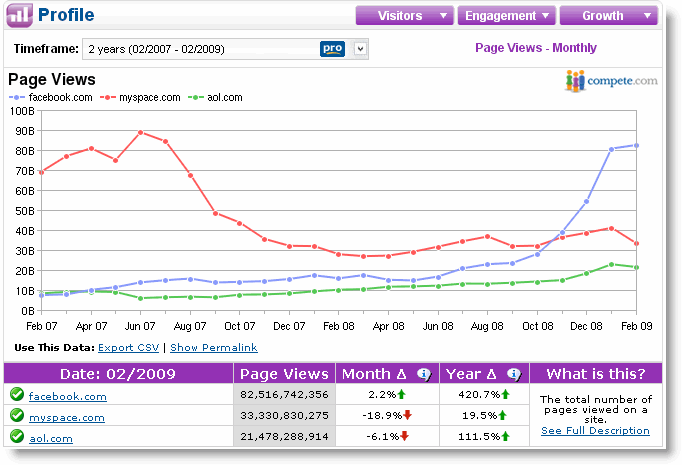Viewport: 682px width, 465px height.
Task: Click the compete.com logo
Action: (x=611, y=81)
